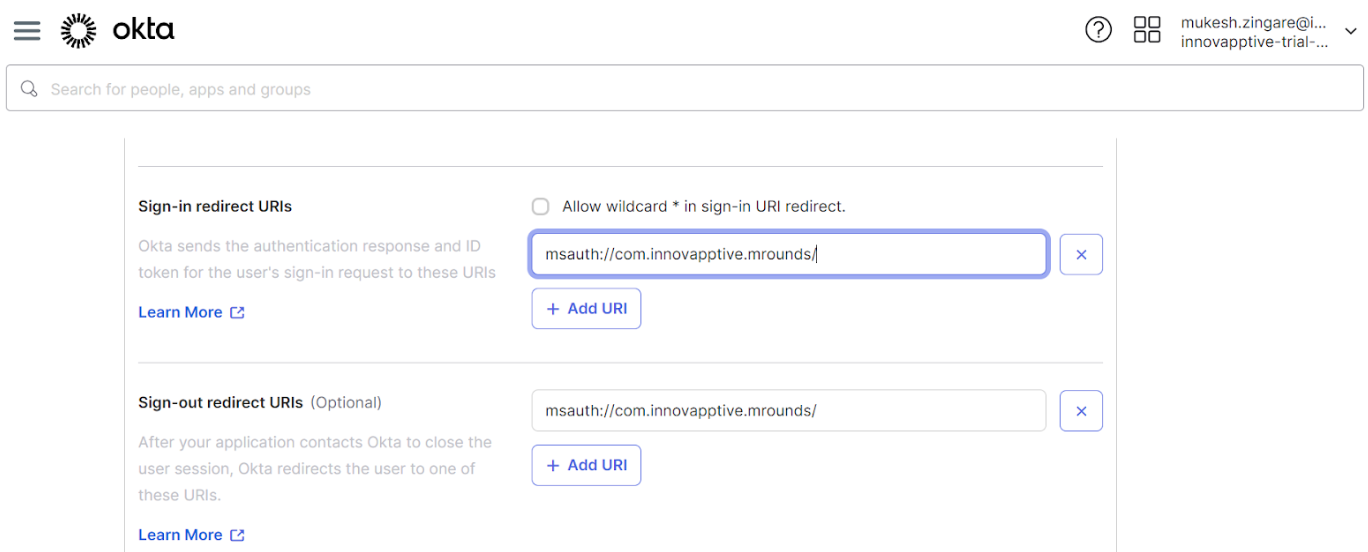Remove the sign-out redirect URI with X
Screen dimensions: 1368x552
click(1081, 411)
